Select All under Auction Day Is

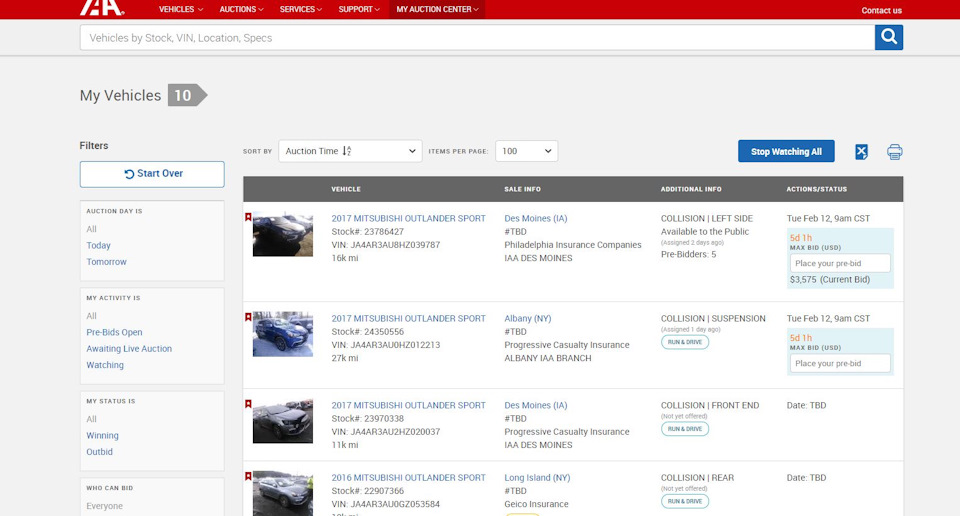tap(91, 229)
